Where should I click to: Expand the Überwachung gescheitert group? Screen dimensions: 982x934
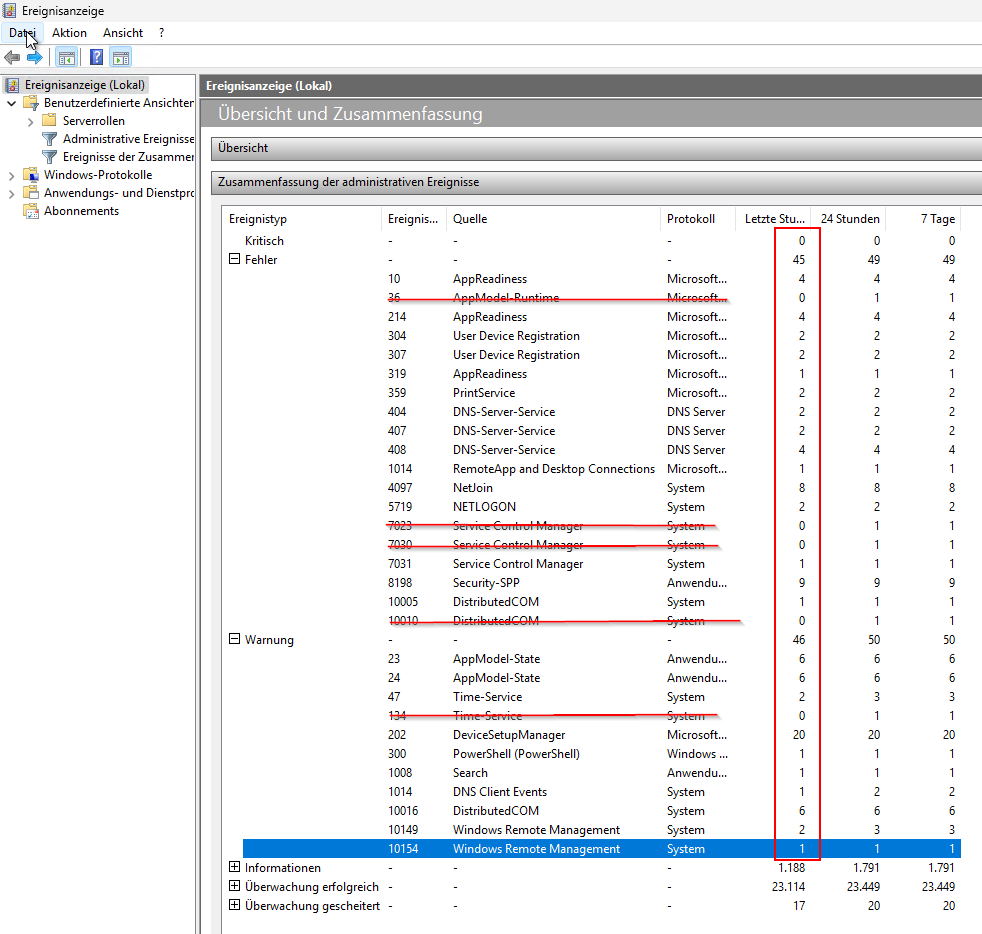(234, 905)
